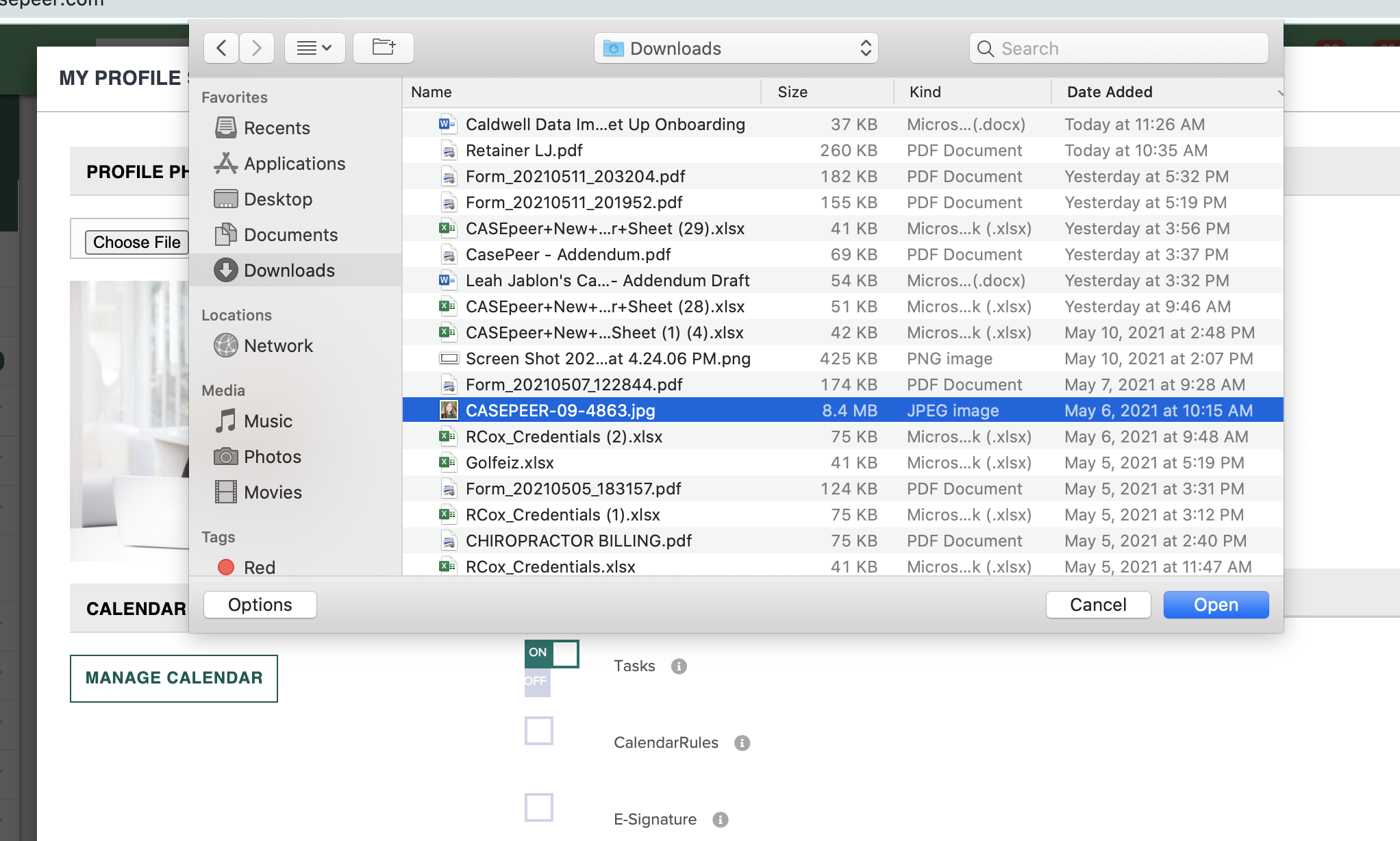Click the Search magnifier icon
This screenshot has width=1400, height=841.
(986, 49)
